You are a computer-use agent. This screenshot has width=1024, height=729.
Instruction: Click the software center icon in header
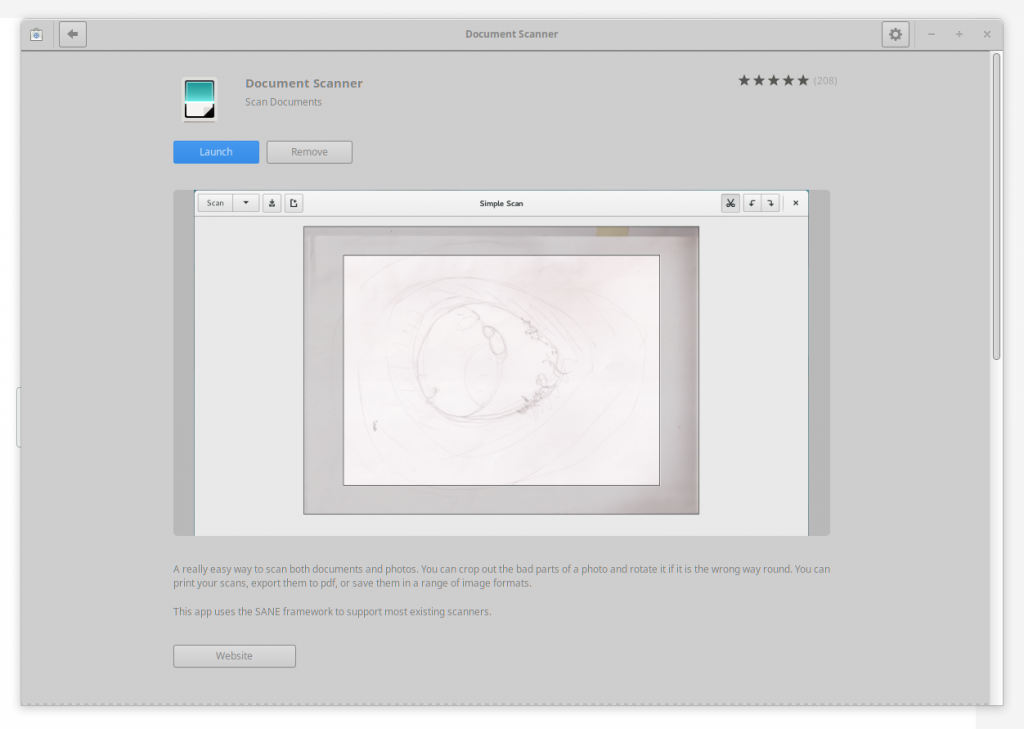[x=37, y=35]
